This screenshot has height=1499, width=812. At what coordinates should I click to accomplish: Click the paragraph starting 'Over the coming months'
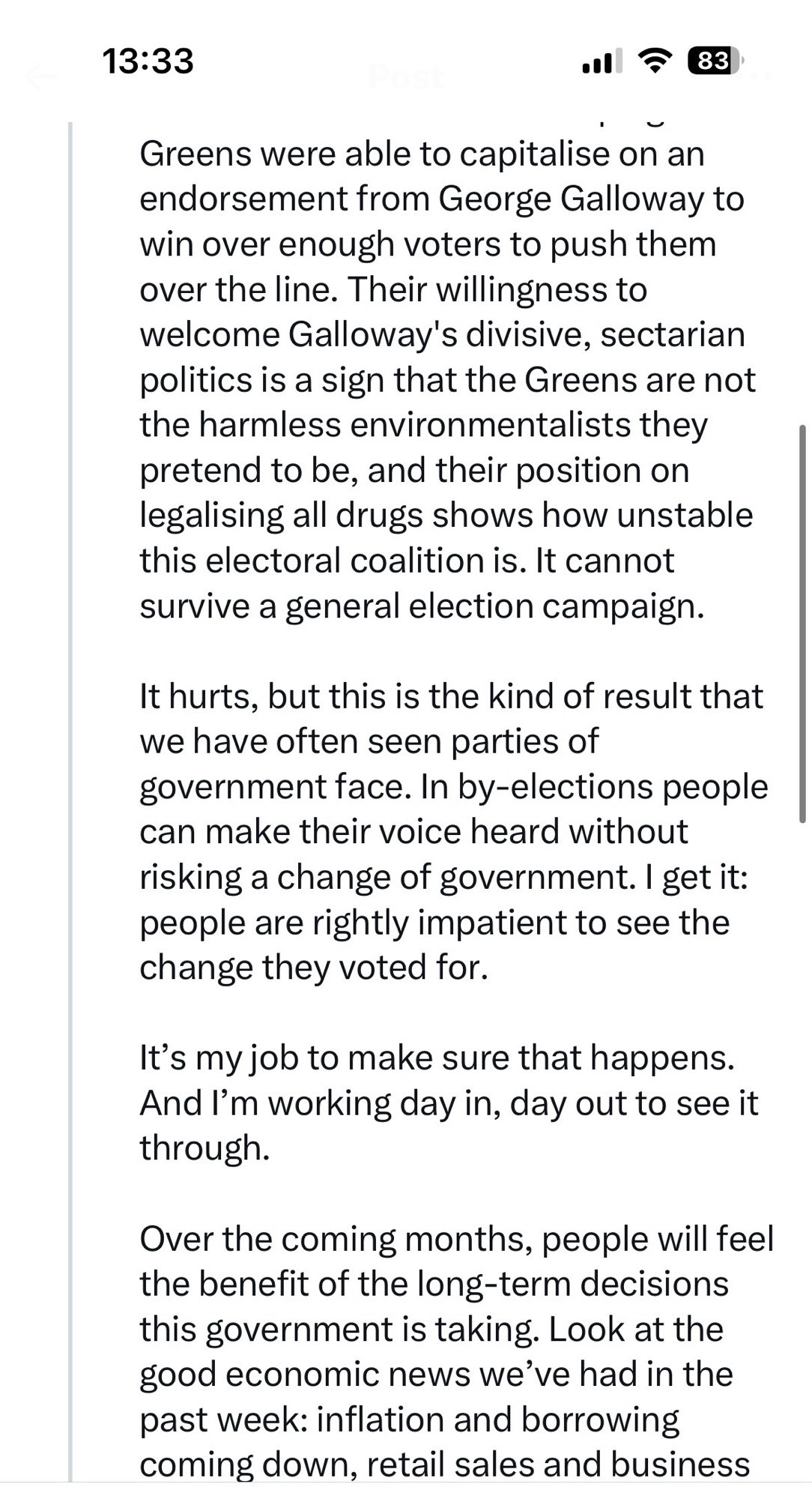[449, 1349]
